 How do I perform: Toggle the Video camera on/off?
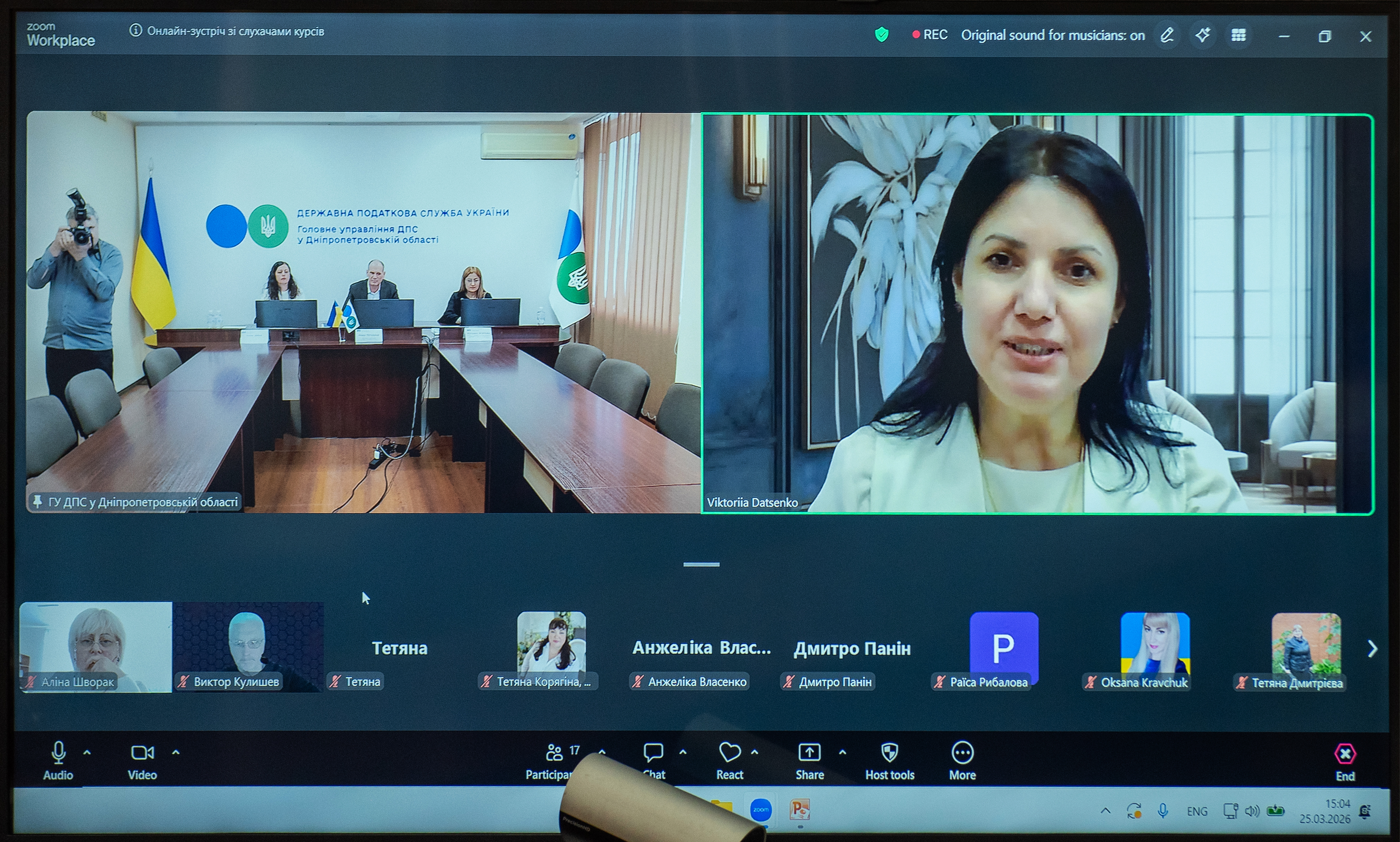tap(142, 753)
